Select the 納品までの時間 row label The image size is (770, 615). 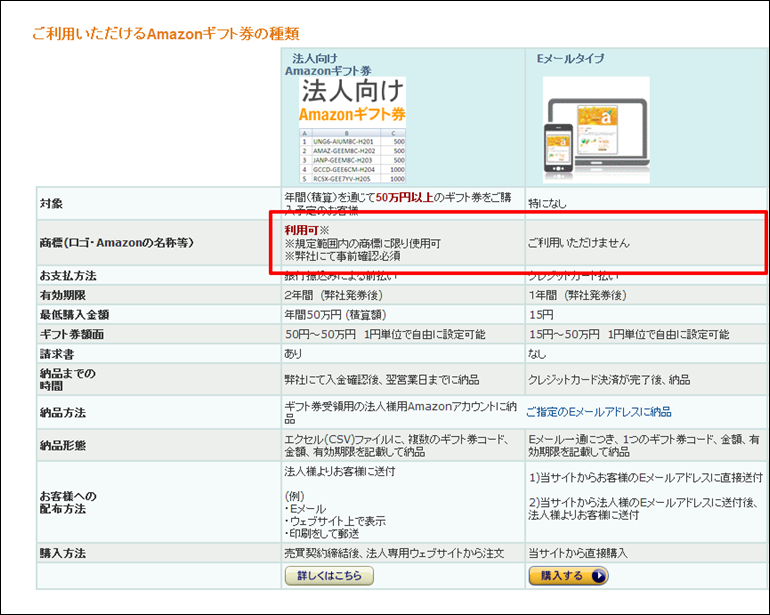point(67,380)
